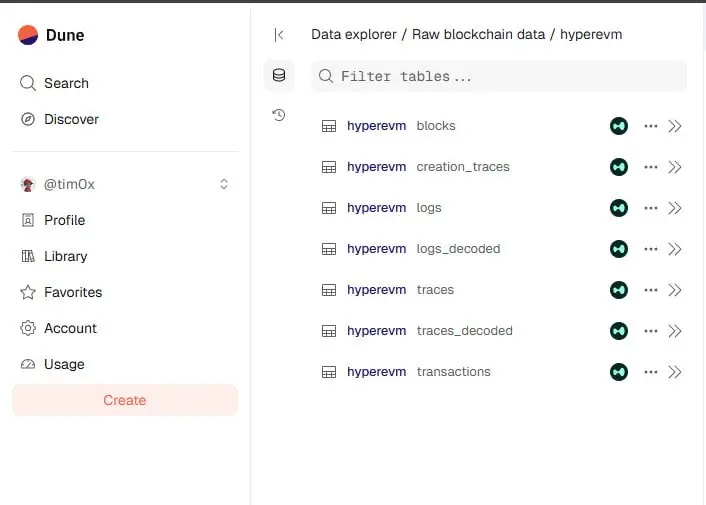The image size is (706, 505).
Task: Expand the hyperevm blocks table columns
Action: (675, 126)
